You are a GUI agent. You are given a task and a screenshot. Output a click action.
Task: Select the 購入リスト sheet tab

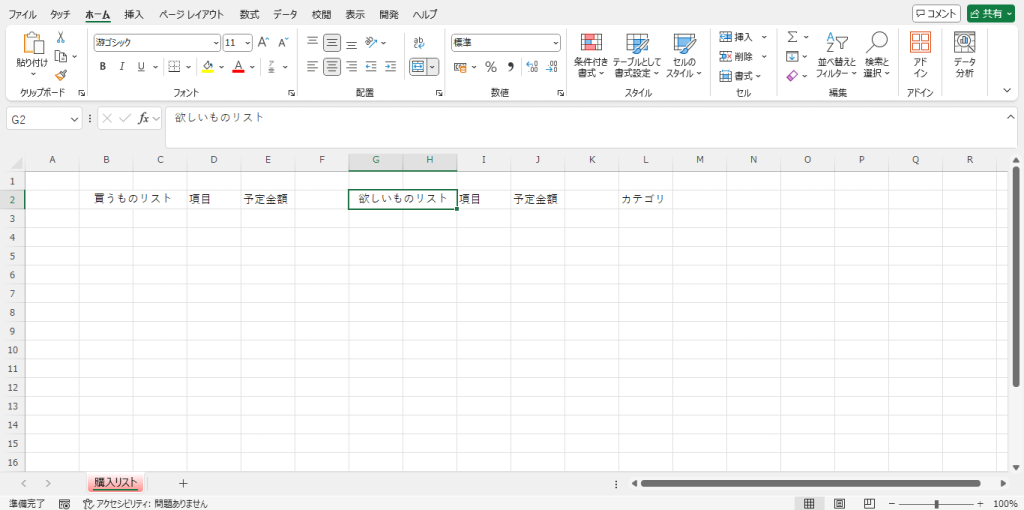[115, 483]
